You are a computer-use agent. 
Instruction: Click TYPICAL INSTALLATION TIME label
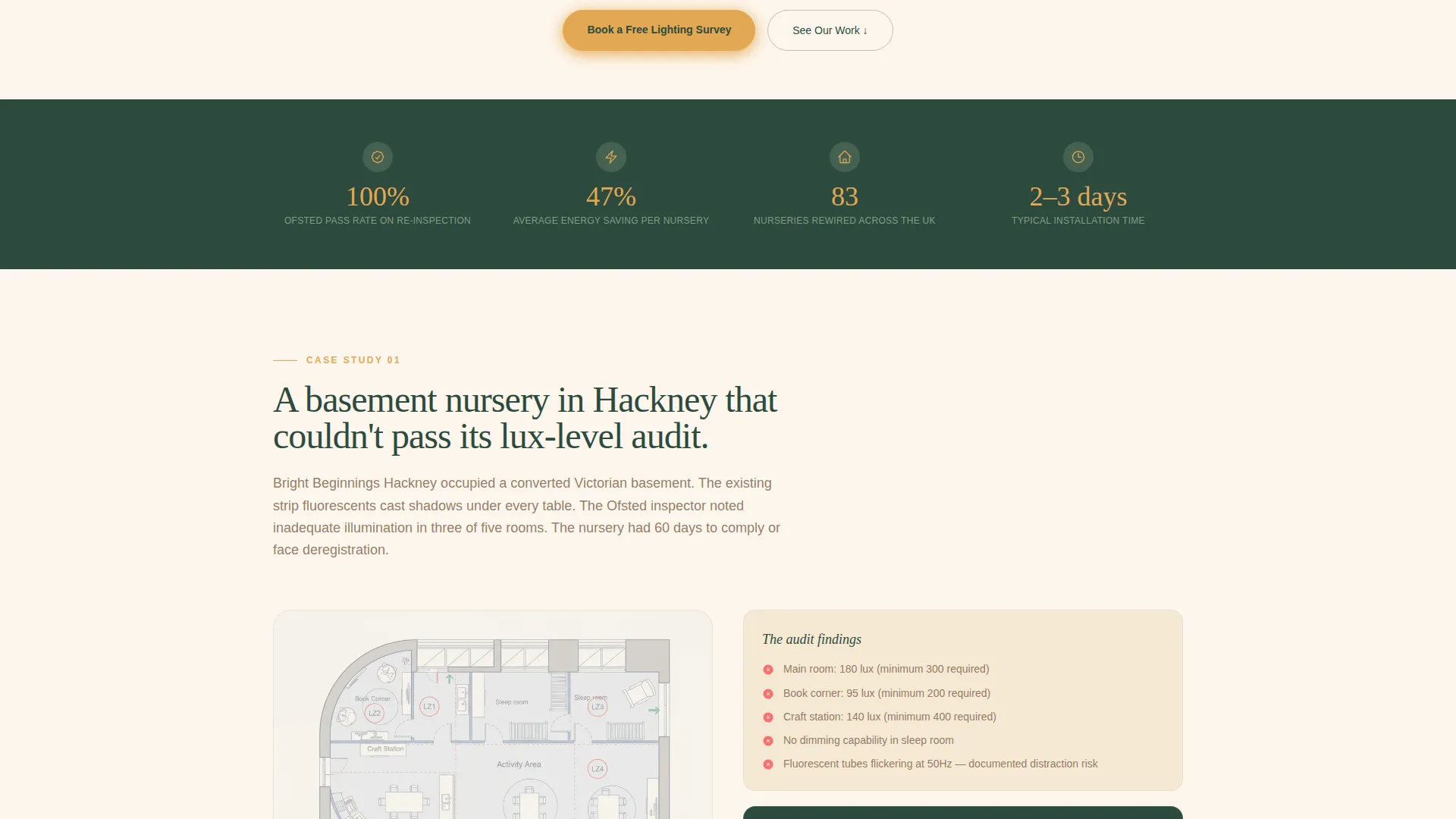point(1078,221)
